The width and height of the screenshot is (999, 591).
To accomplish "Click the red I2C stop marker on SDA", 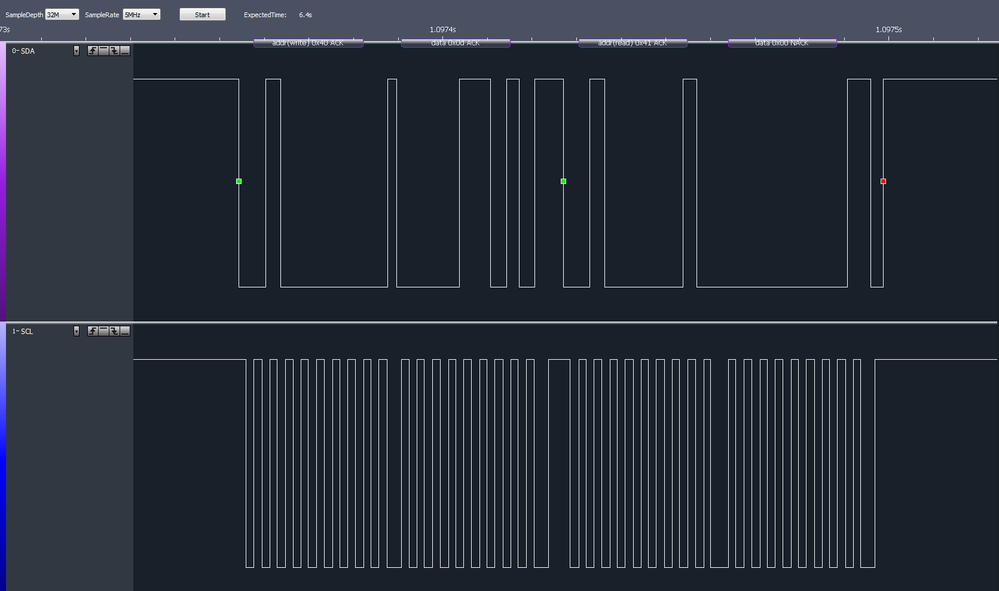I will point(883,182).
